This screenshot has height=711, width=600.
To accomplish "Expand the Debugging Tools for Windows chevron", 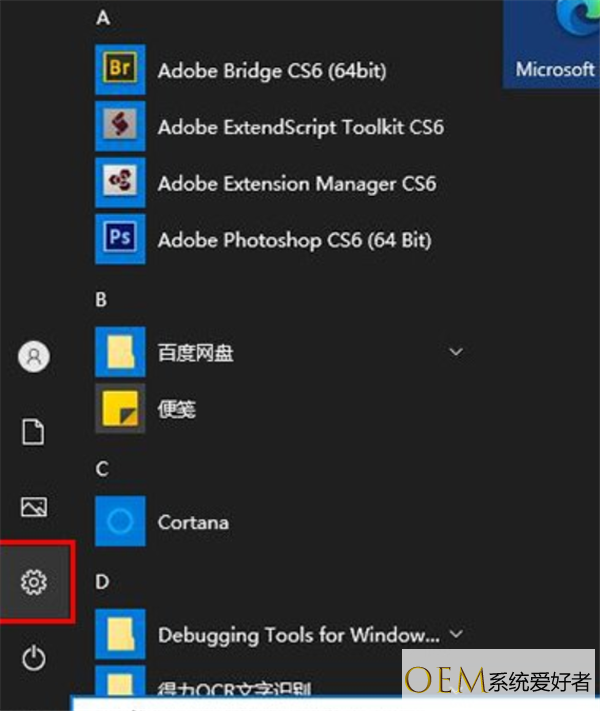I will coord(456,634).
